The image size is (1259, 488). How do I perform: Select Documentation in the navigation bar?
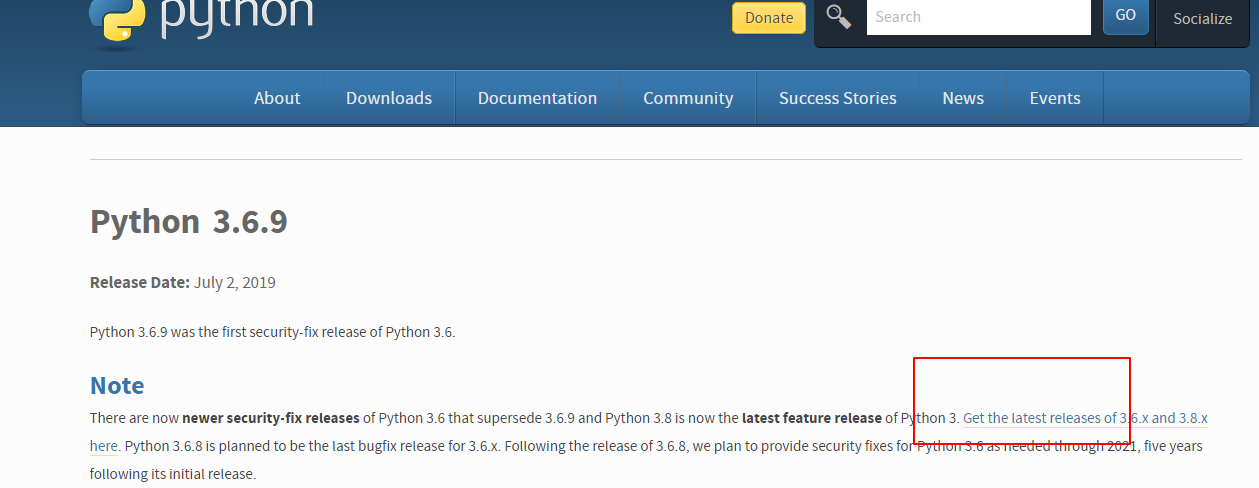(x=537, y=98)
